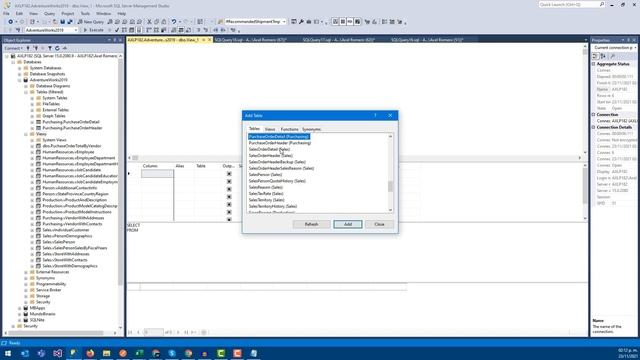Click the wrench Properties icon in toolbar
Image resolution: width=640 pixels, height=360 pixels.
tap(301, 22)
